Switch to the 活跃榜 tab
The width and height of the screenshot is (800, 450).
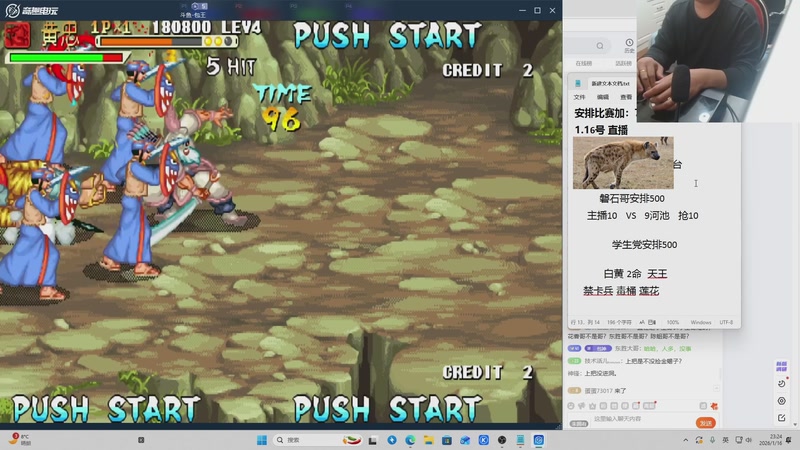[x=623, y=63]
